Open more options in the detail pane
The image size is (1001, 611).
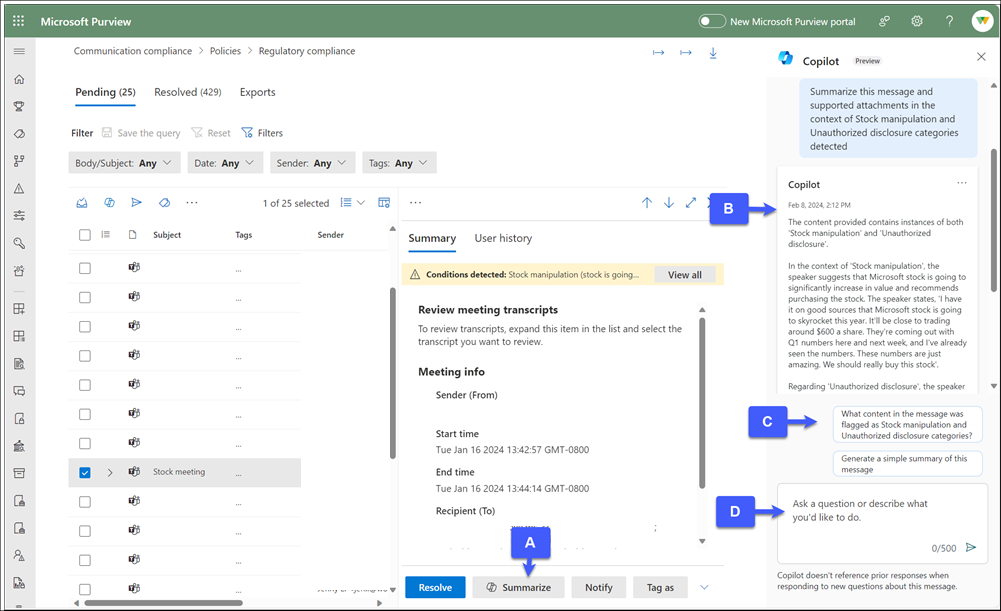[416, 202]
